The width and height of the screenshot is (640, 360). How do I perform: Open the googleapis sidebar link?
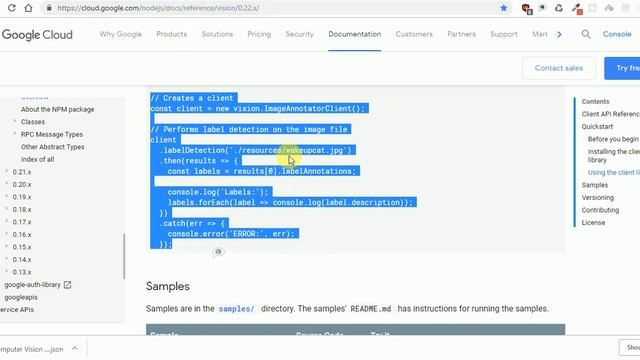21,298
